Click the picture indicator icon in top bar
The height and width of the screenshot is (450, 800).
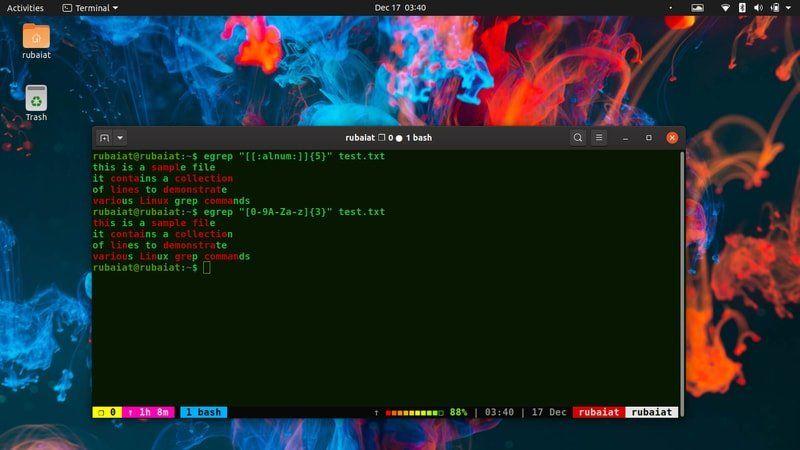(x=697, y=7)
